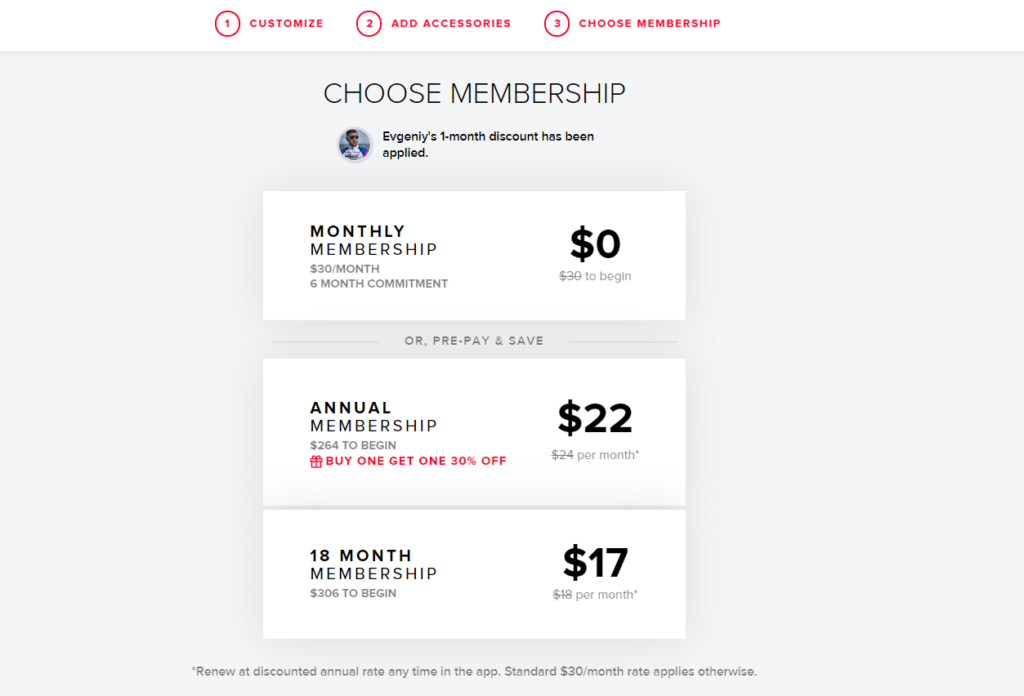Click the red gift icon
1024x696 pixels.
[316, 462]
